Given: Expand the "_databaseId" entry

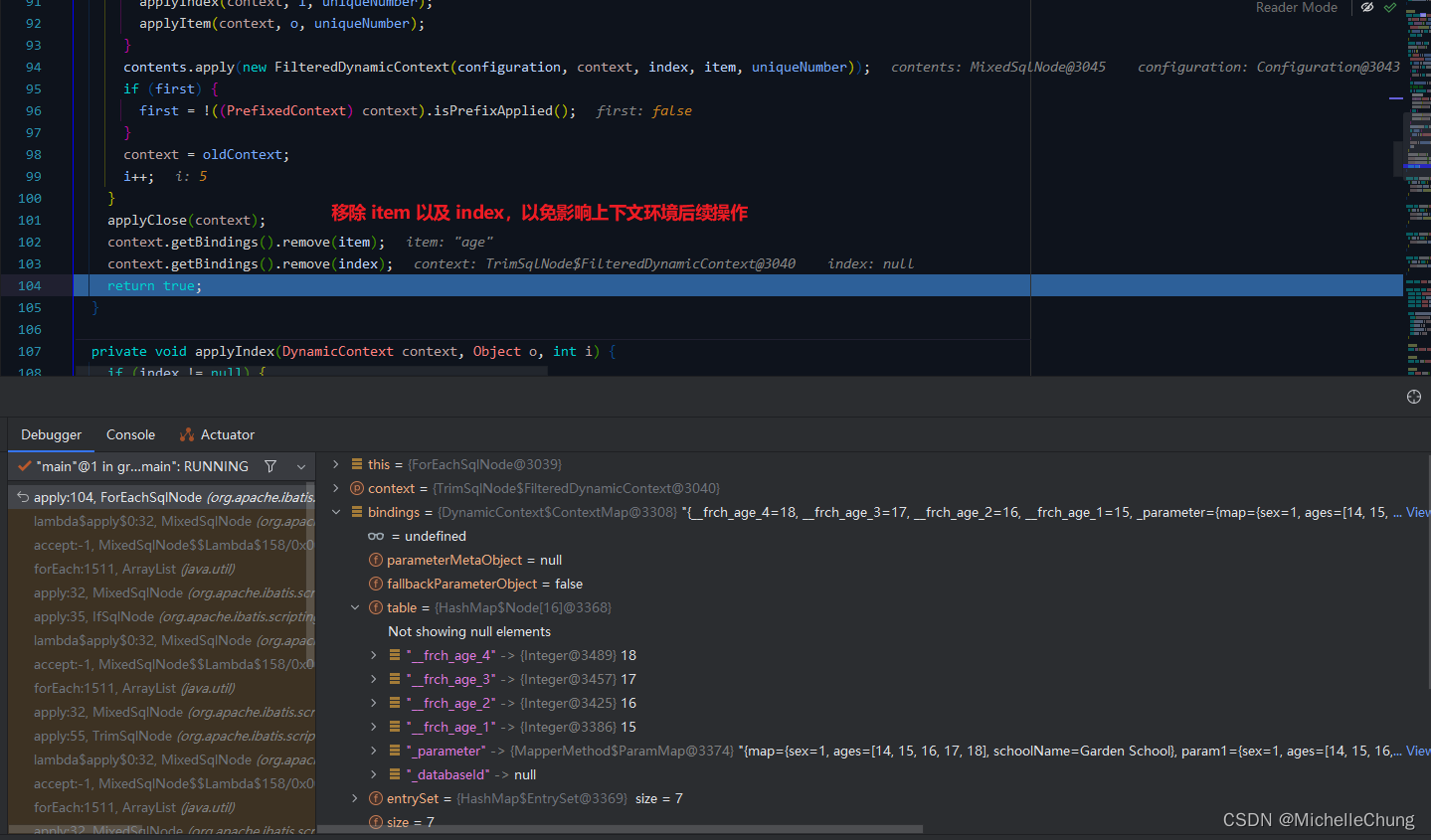Looking at the screenshot, I should pos(374,774).
